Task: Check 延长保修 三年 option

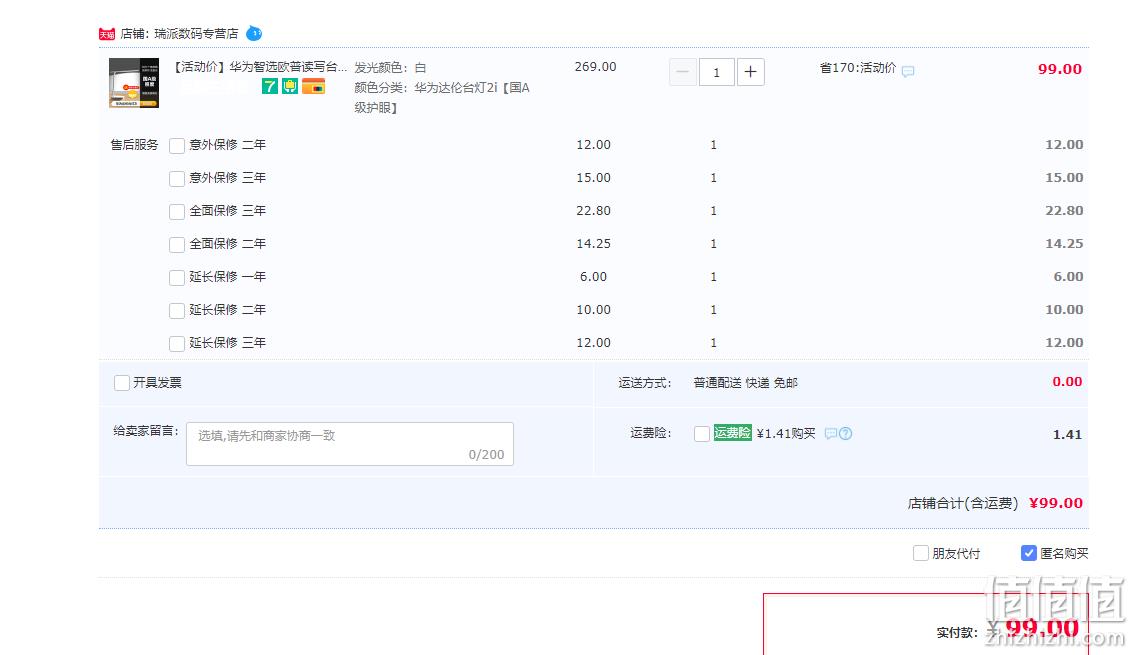Action: [176, 343]
